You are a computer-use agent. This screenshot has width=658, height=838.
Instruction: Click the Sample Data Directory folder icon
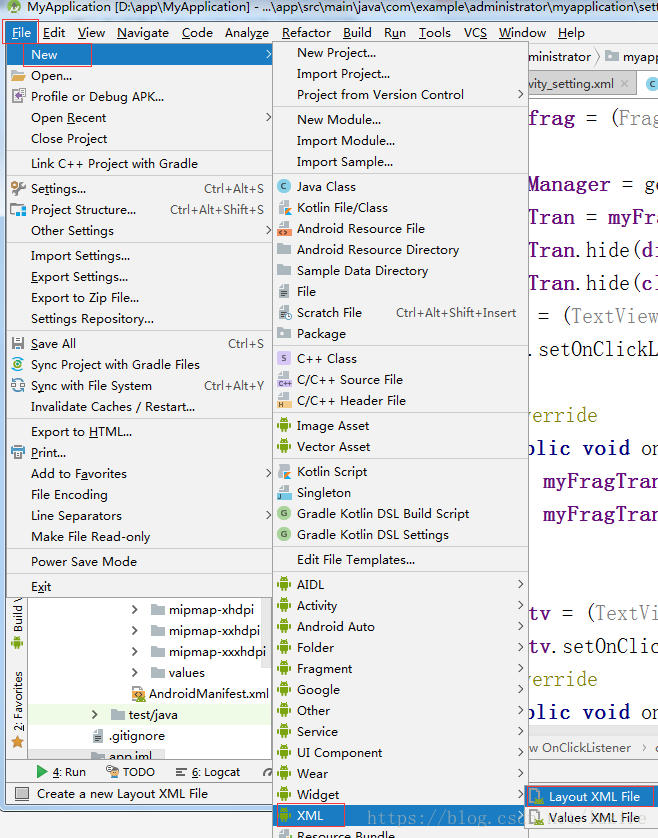tap(284, 270)
